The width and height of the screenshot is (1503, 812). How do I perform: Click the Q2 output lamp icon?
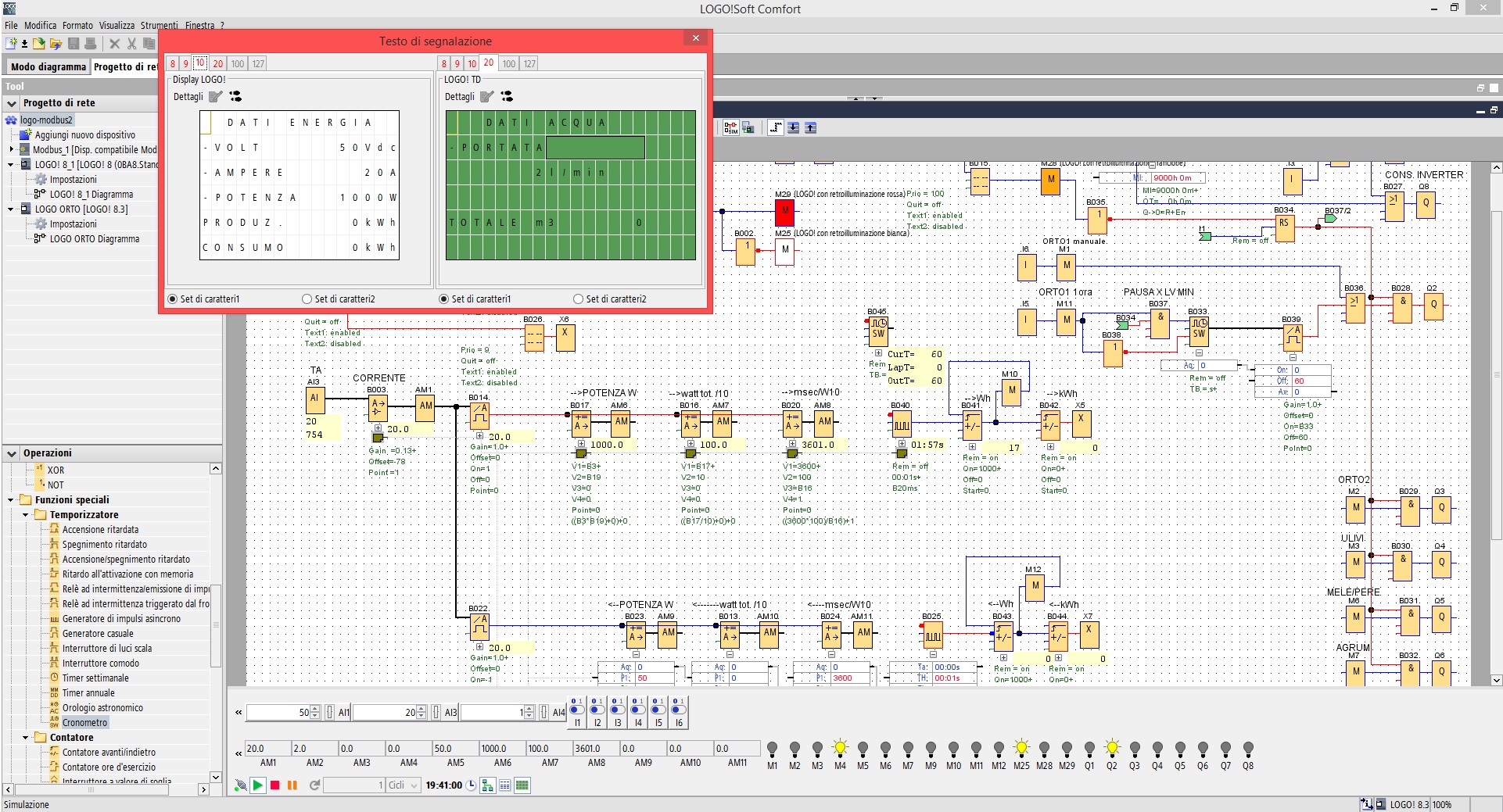(x=1112, y=749)
